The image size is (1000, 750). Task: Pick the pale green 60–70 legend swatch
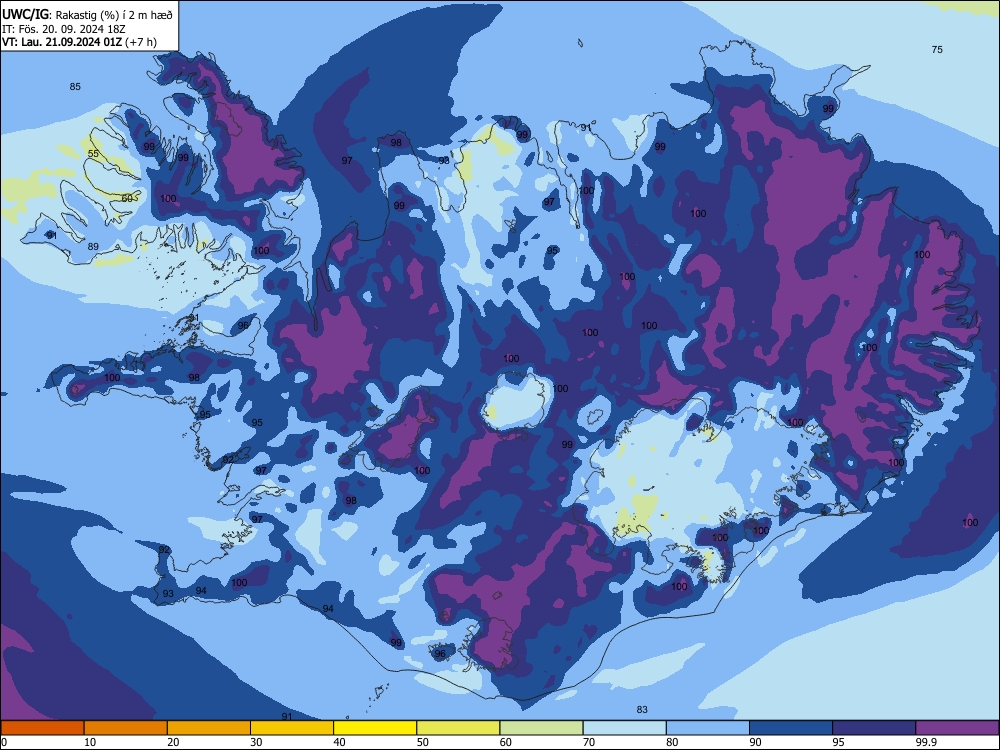click(x=541, y=728)
